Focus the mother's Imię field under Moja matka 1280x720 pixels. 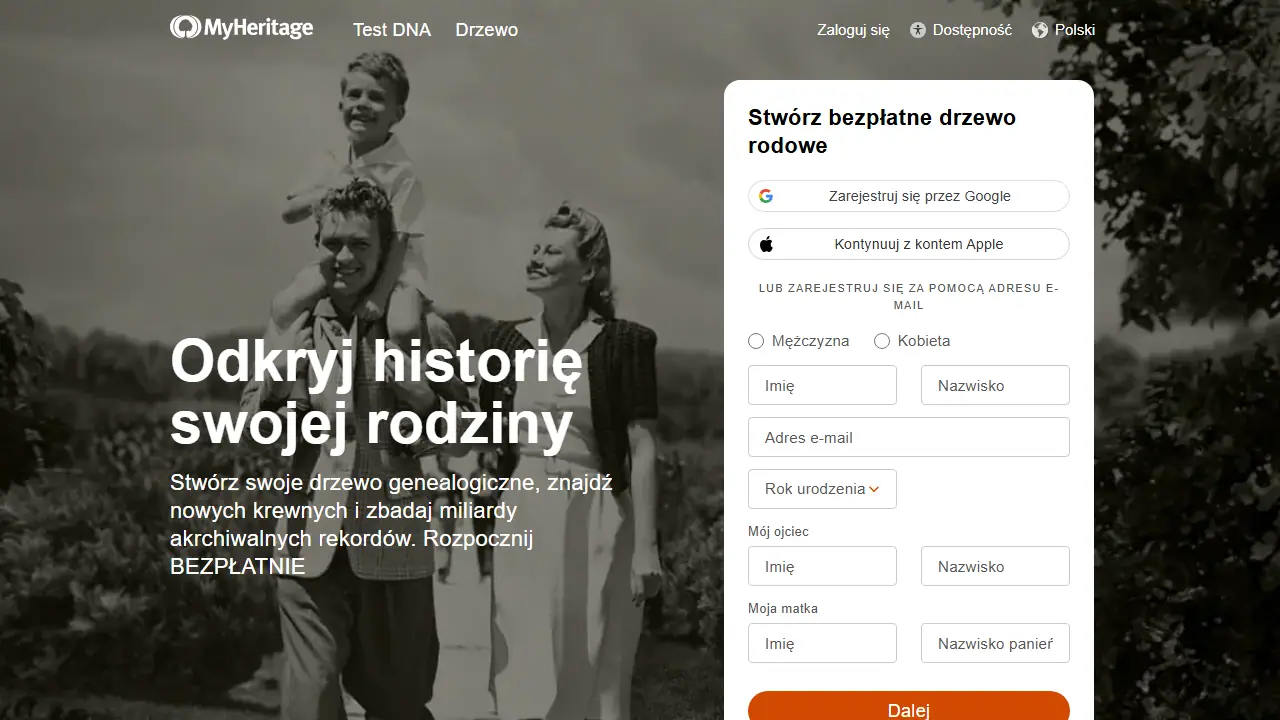822,643
